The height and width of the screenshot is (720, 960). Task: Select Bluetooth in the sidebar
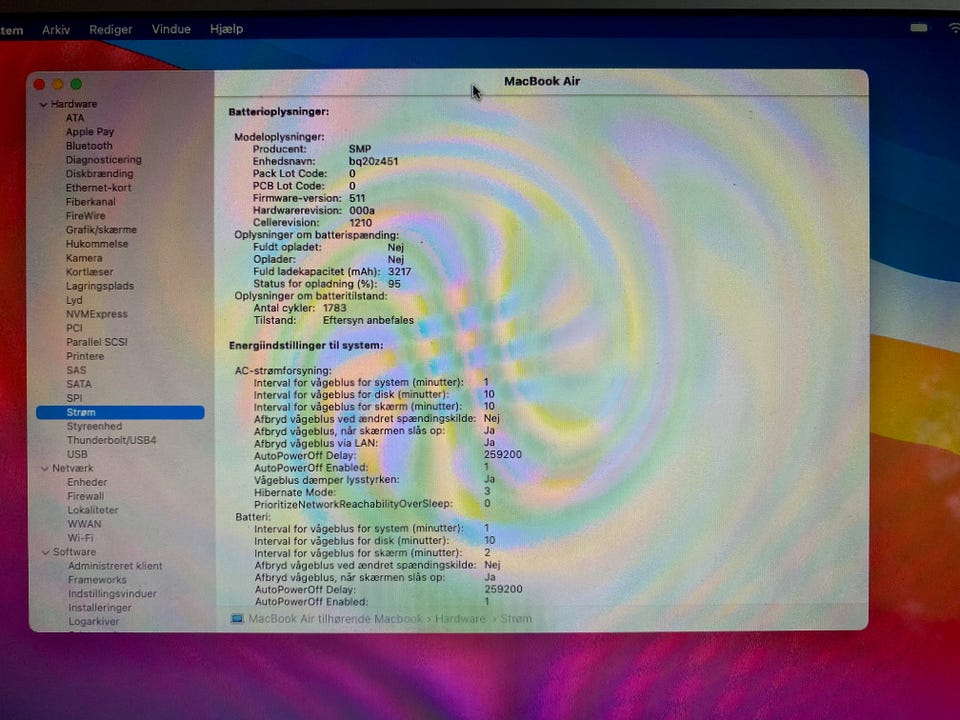(x=89, y=146)
